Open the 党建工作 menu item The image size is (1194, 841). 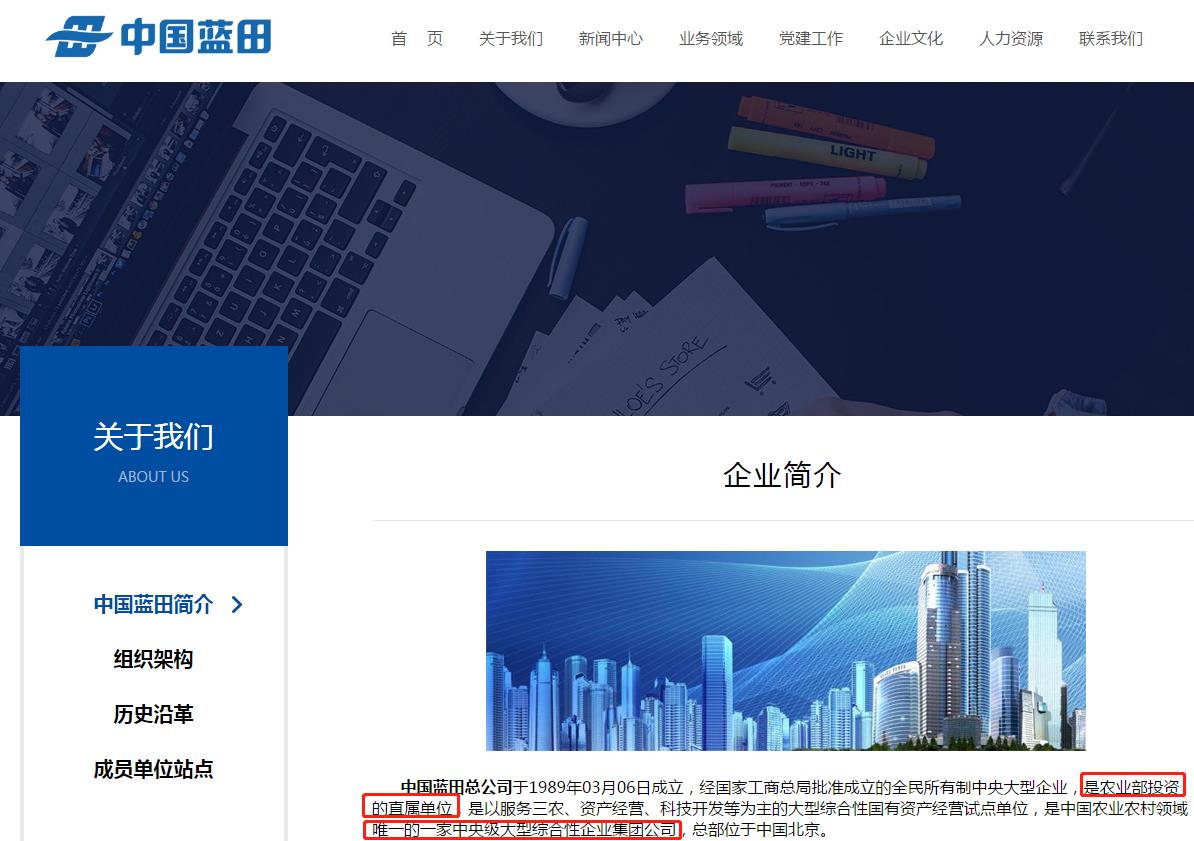click(x=810, y=39)
